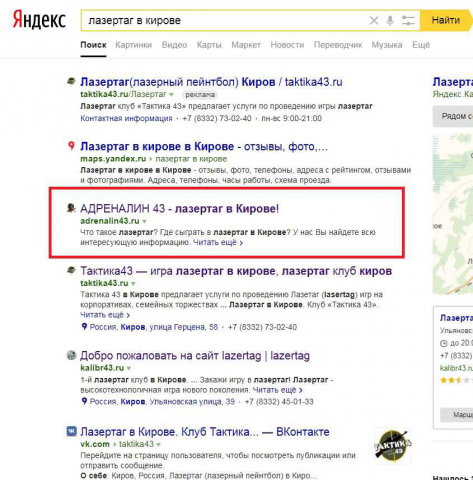Expand dropdown arrow next to vk.com taktika43
Image resolution: width=473 pixels, height=480 pixels.
click(x=159, y=445)
